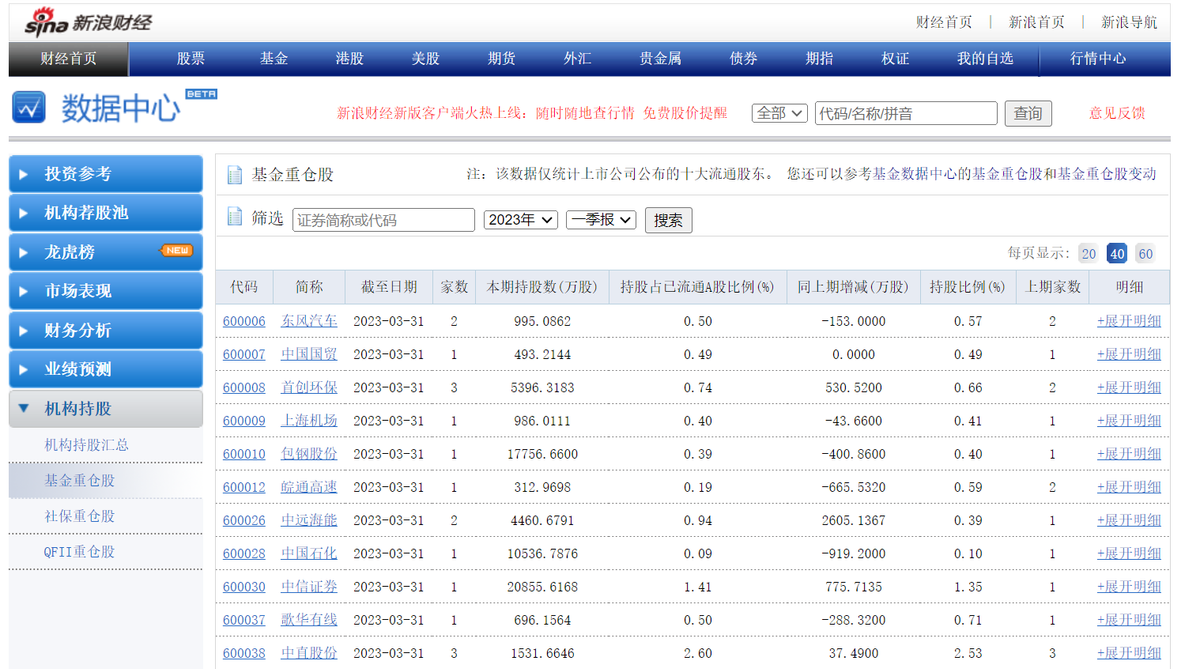
Task: Open the 外汇 nav tab
Action: [x=577, y=59]
